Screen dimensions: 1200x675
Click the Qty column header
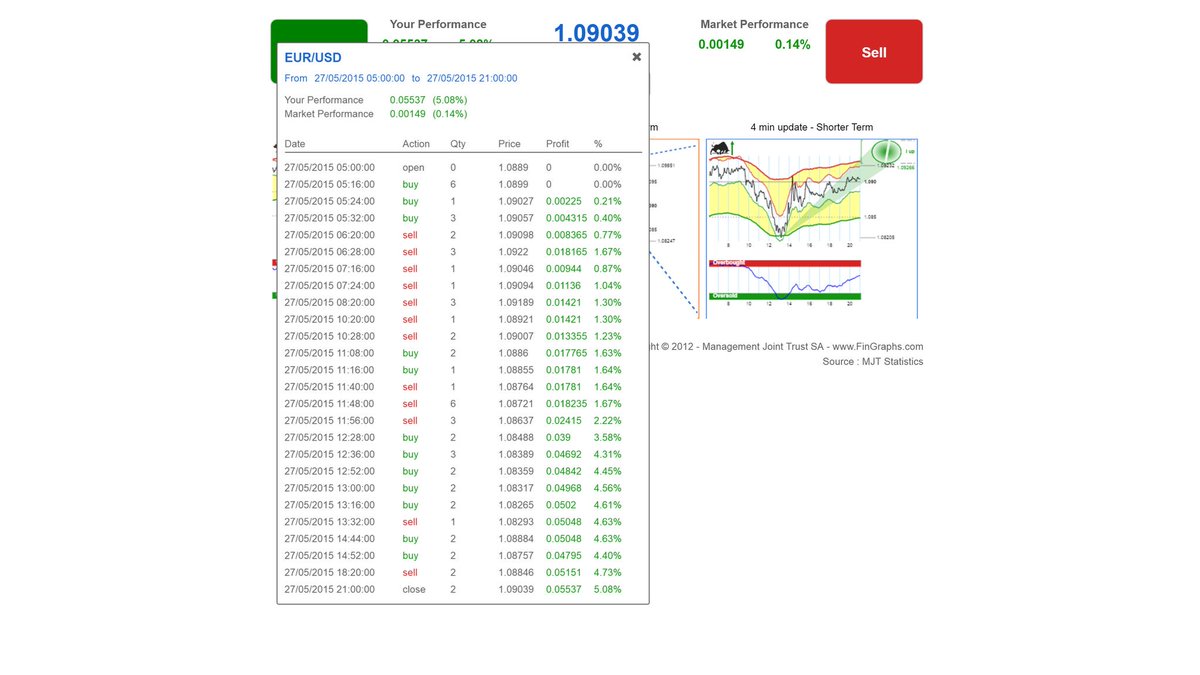(x=458, y=144)
